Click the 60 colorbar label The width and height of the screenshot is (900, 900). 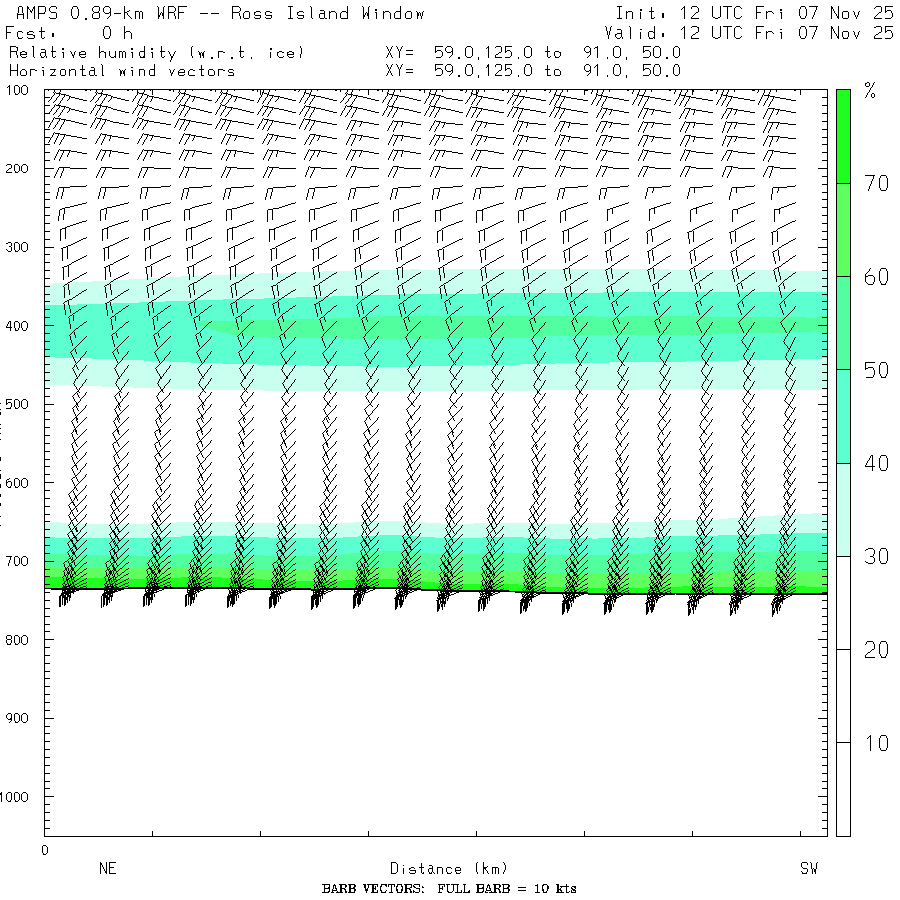pyautogui.click(x=876, y=277)
